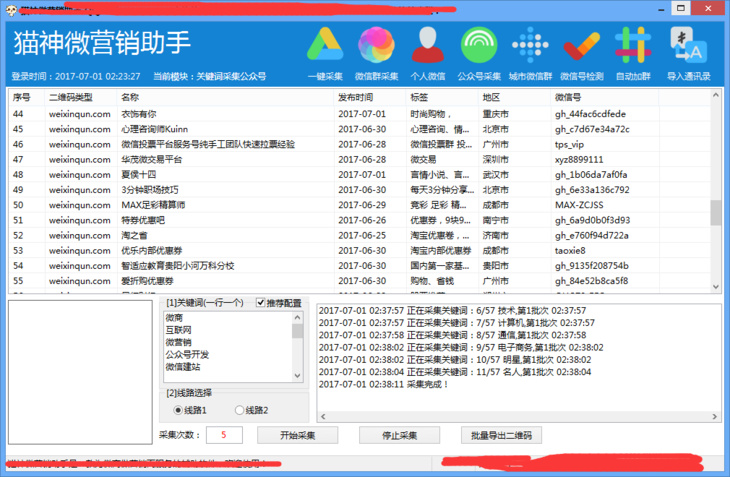The image size is (730, 477).
Task: Open the 自动加群 hashtag icon
Action: 633,44
